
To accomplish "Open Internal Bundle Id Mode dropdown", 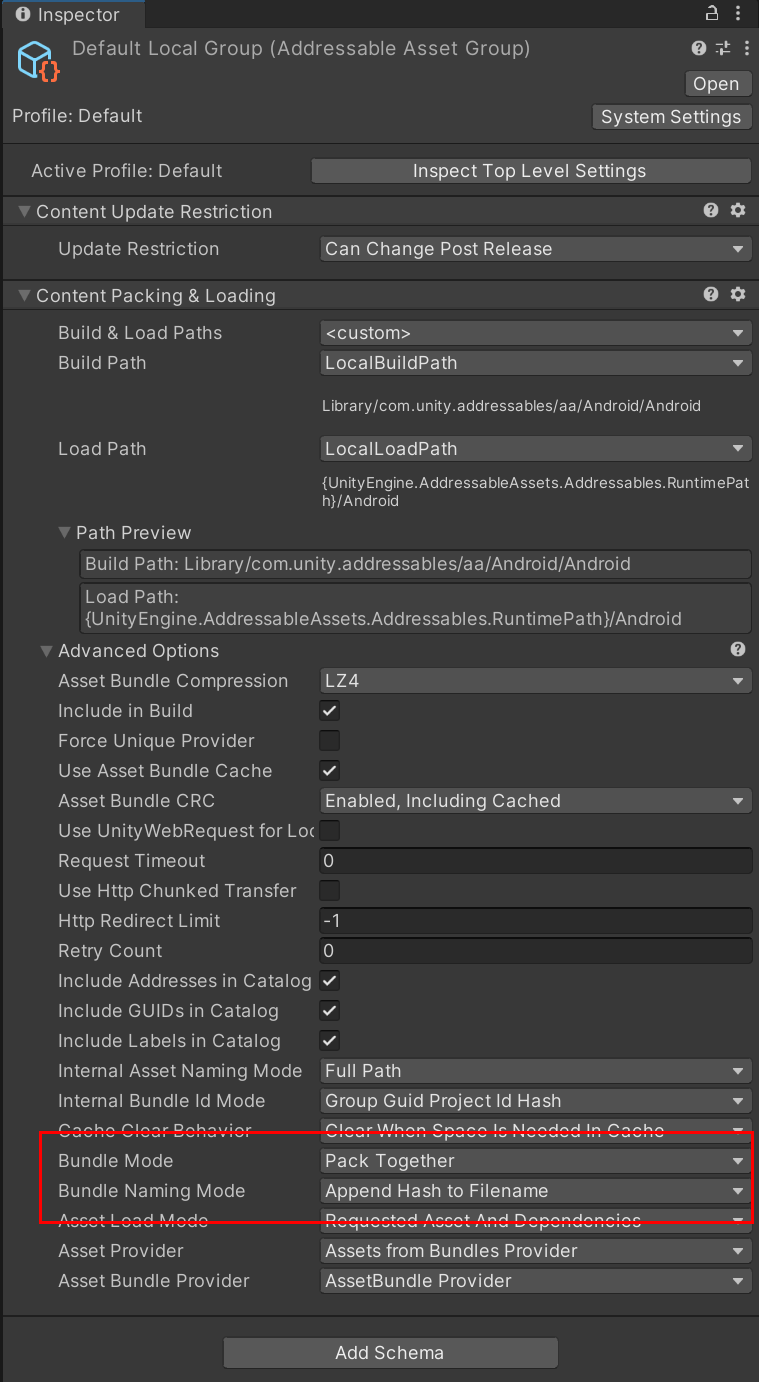I will pos(535,1101).
